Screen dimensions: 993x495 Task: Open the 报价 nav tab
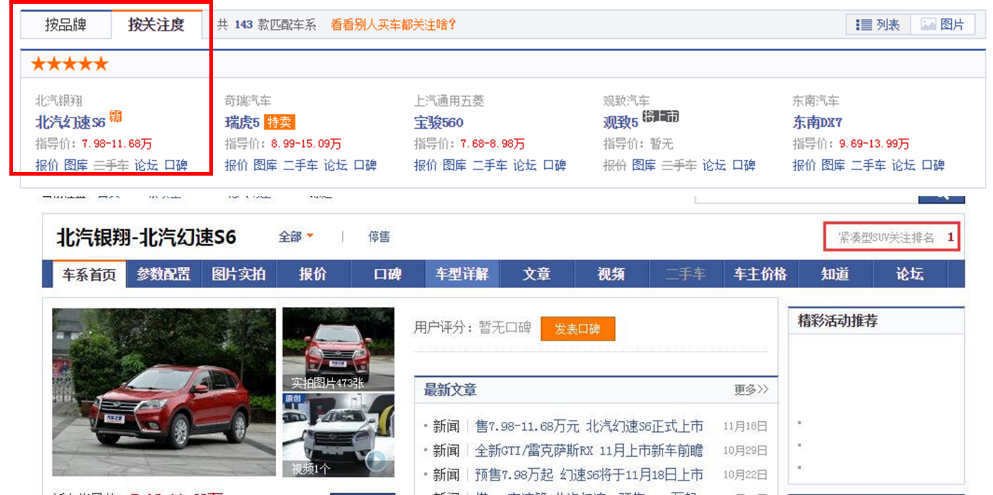(313, 274)
